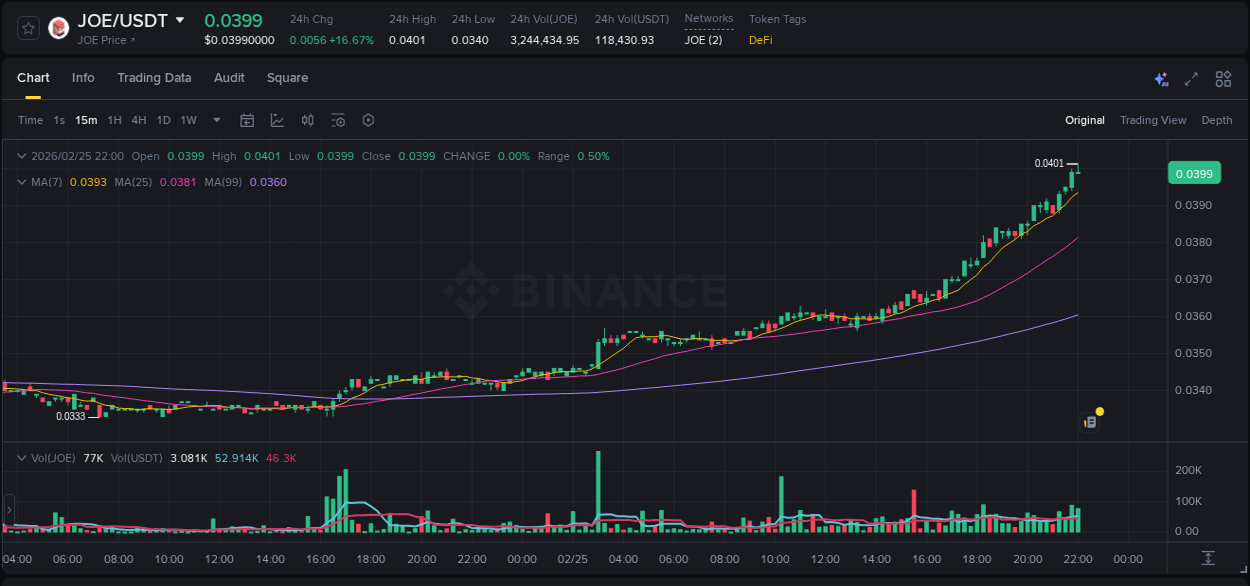The image size is (1250, 586).
Task: Switch to the Trading Data tab
Action: click(x=154, y=78)
